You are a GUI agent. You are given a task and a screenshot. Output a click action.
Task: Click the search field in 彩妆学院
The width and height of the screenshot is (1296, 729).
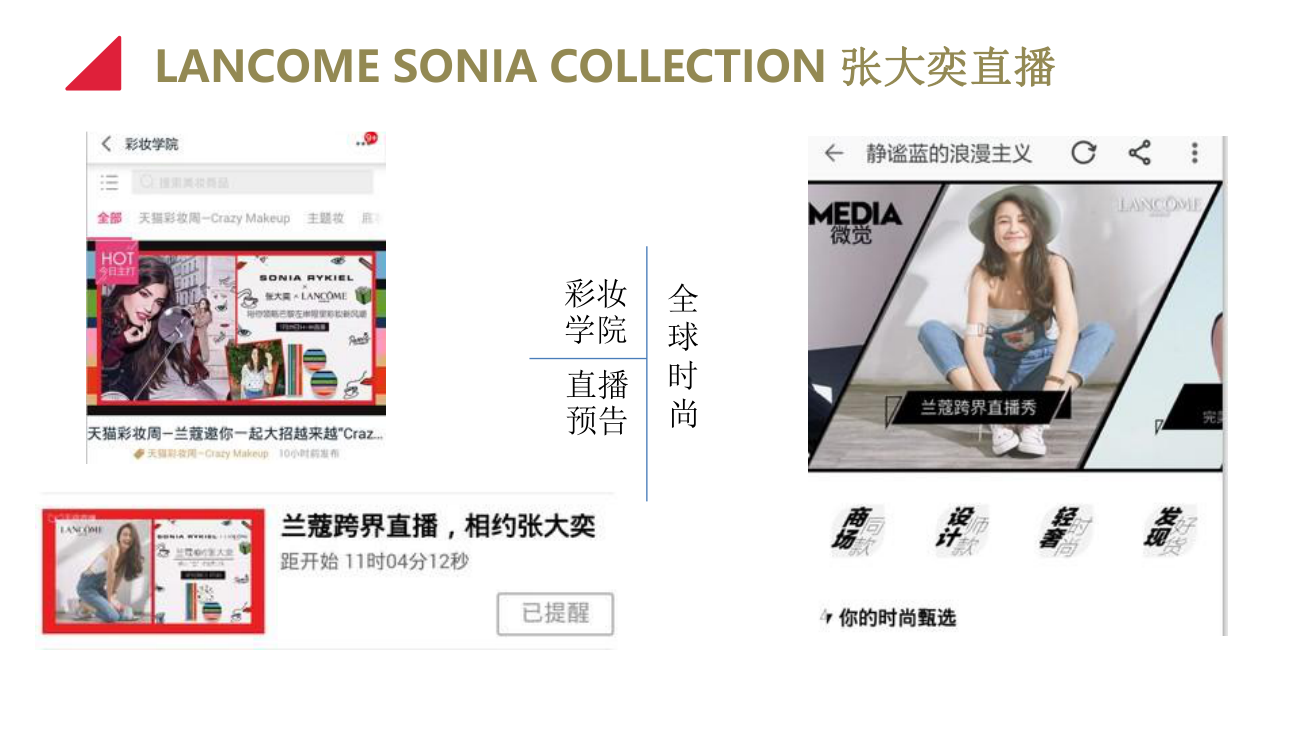254,182
